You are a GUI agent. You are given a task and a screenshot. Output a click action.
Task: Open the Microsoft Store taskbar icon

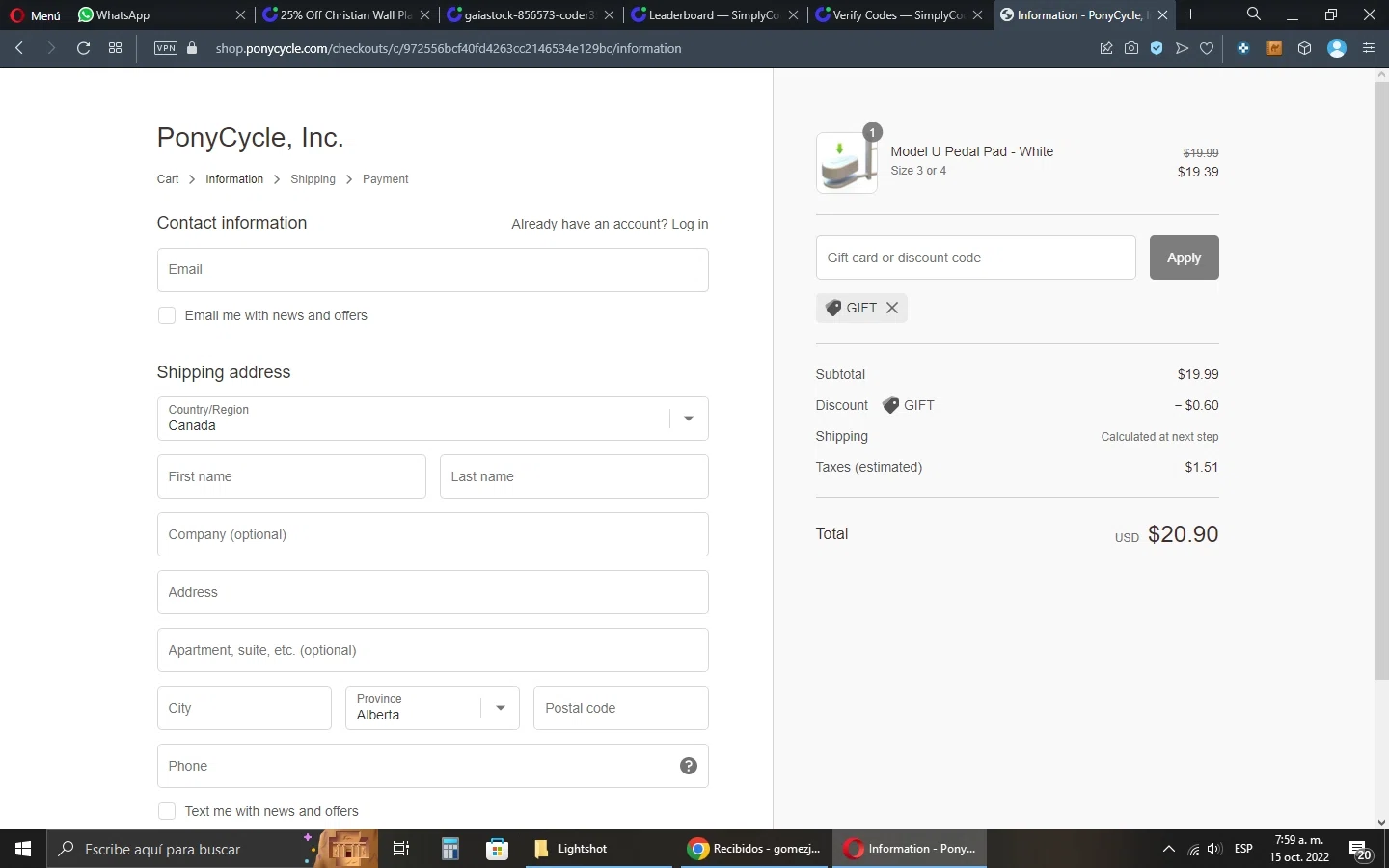(497, 849)
